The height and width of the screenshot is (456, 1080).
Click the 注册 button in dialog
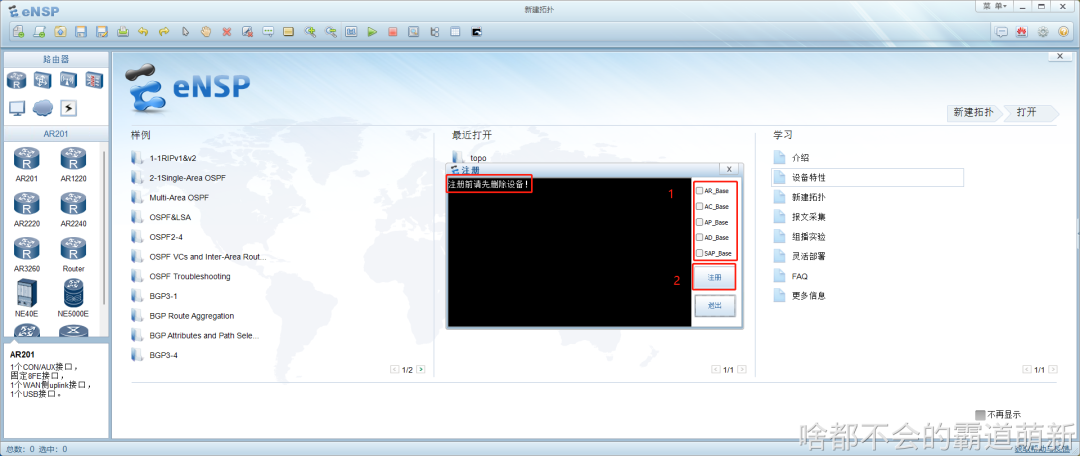click(x=715, y=277)
